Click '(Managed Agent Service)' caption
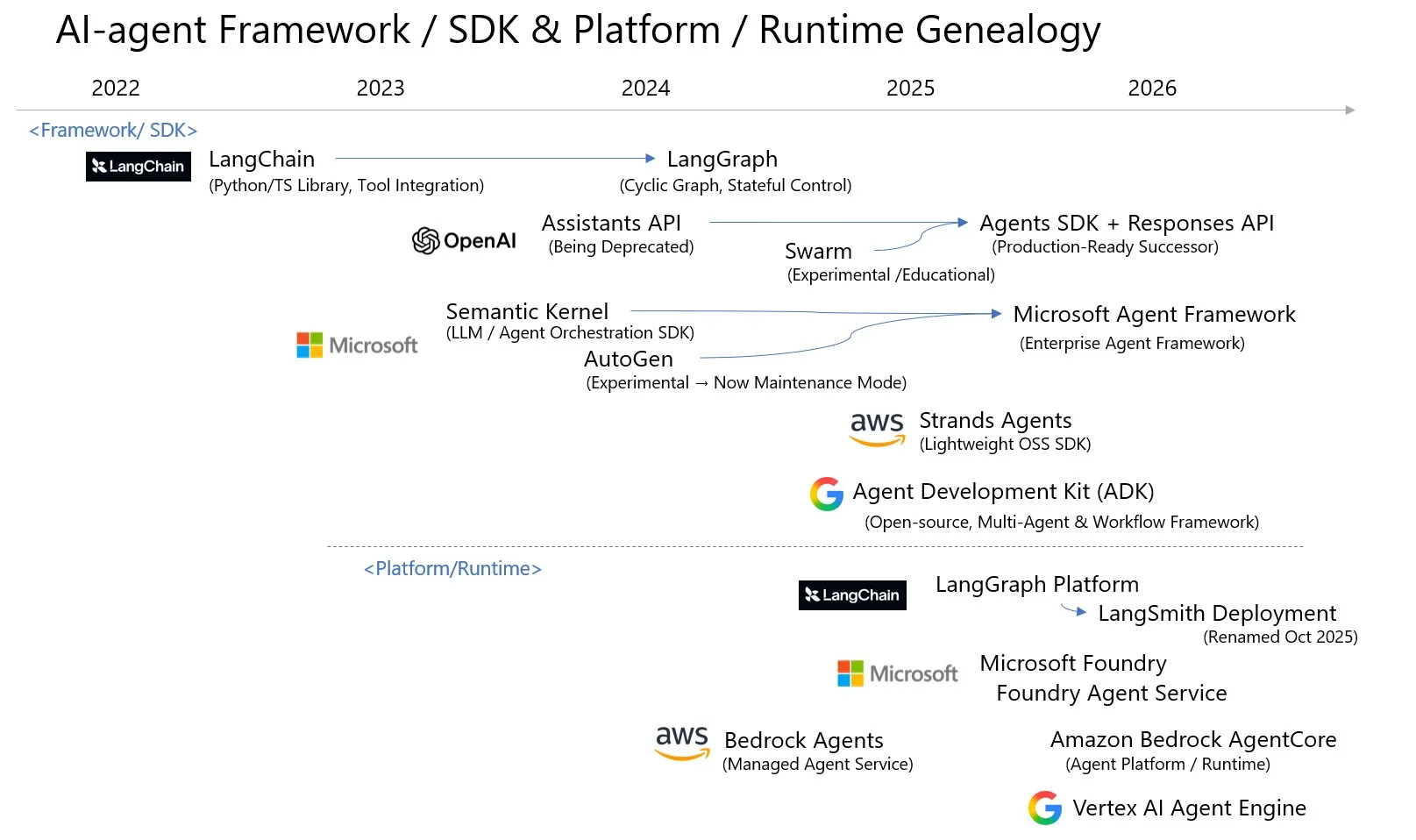This screenshot has height=840, width=1416. [x=818, y=765]
